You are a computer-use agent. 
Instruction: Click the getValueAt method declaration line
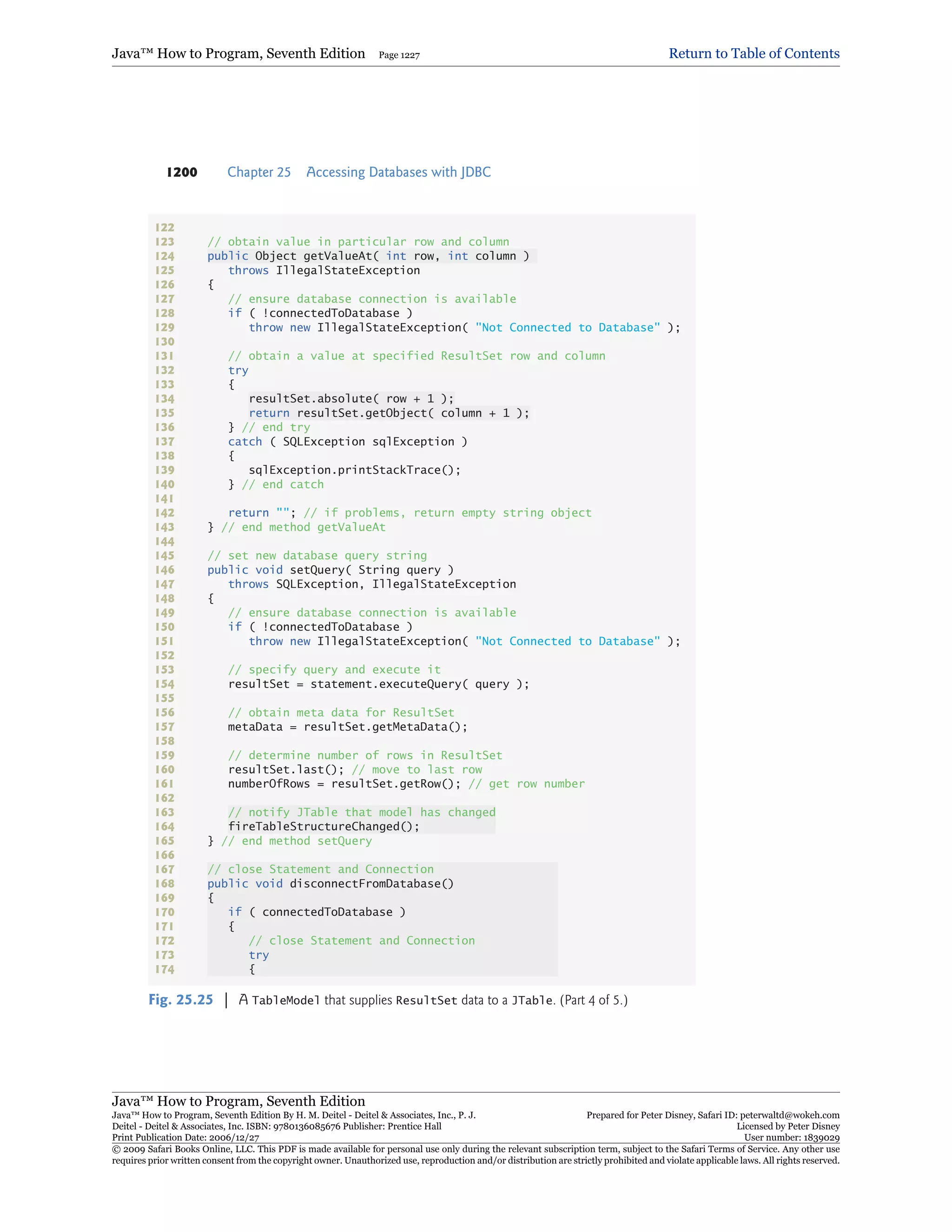point(368,256)
